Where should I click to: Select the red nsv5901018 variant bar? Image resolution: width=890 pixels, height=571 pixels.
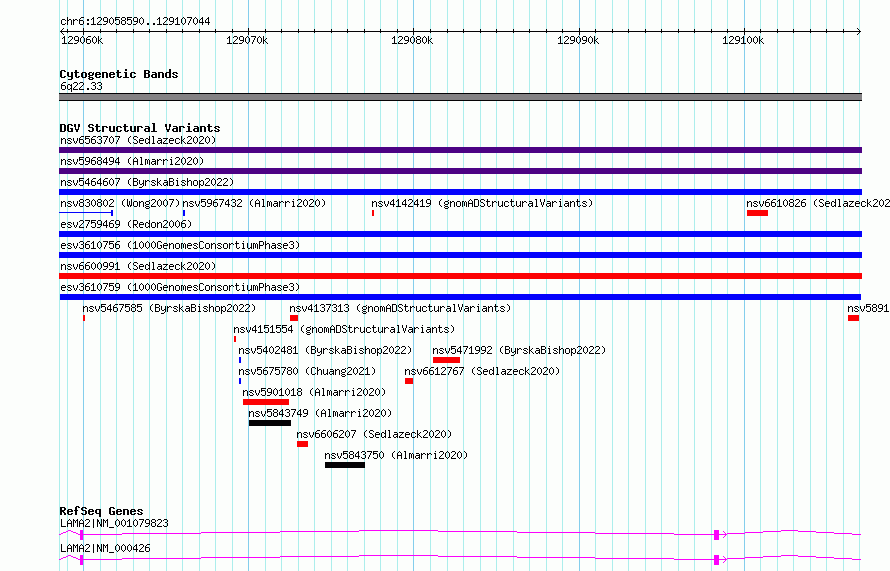point(266,402)
